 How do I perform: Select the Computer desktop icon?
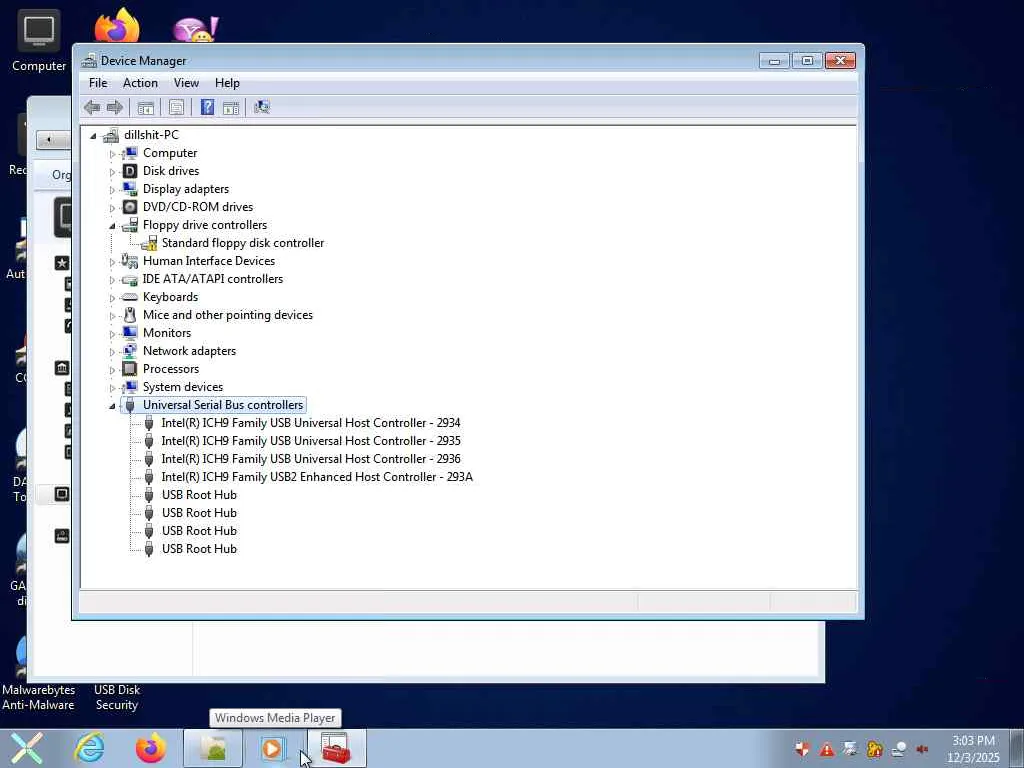[39, 30]
